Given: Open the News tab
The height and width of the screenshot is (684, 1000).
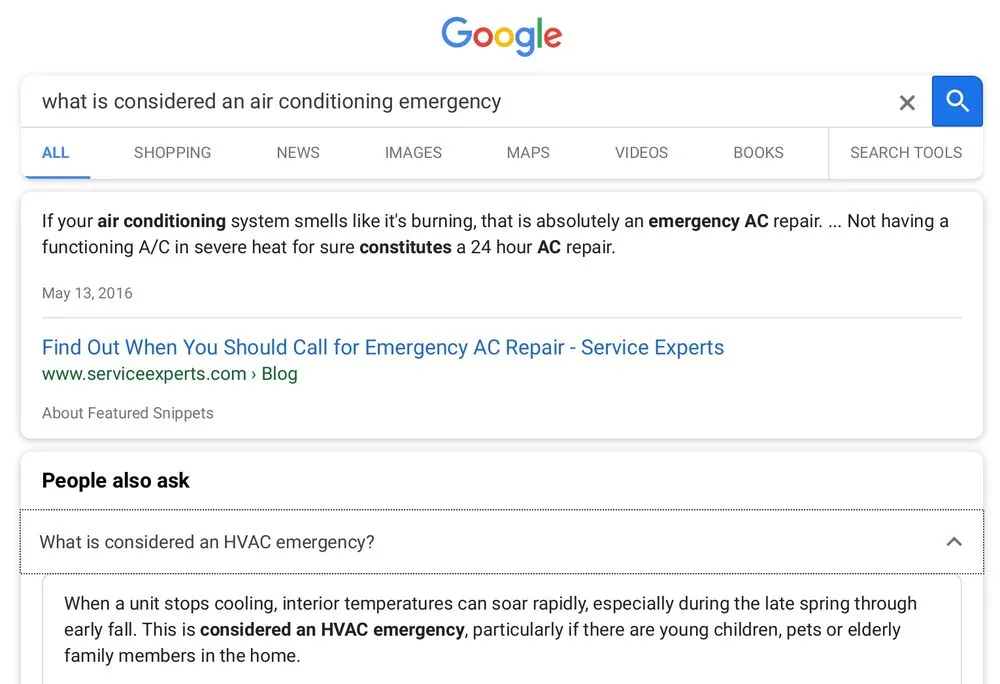Looking at the screenshot, I should [298, 153].
